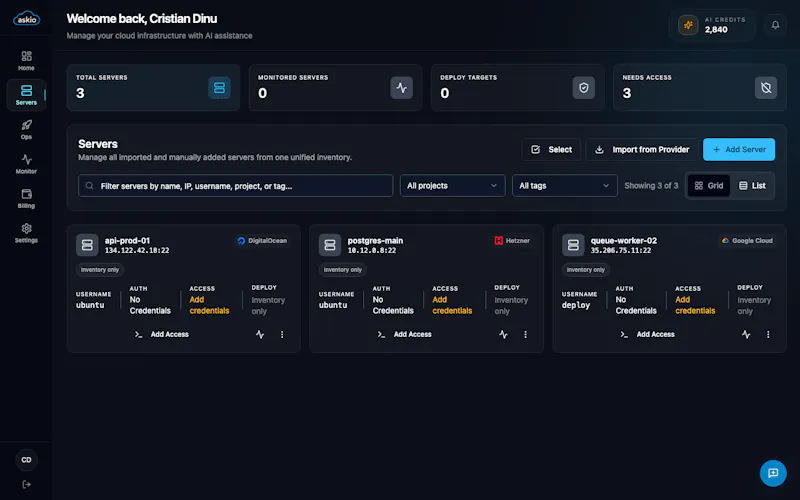The height and width of the screenshot is (500, 800).
Task: Open the Billing sidebar section
Action: click(x=26, y=198)
